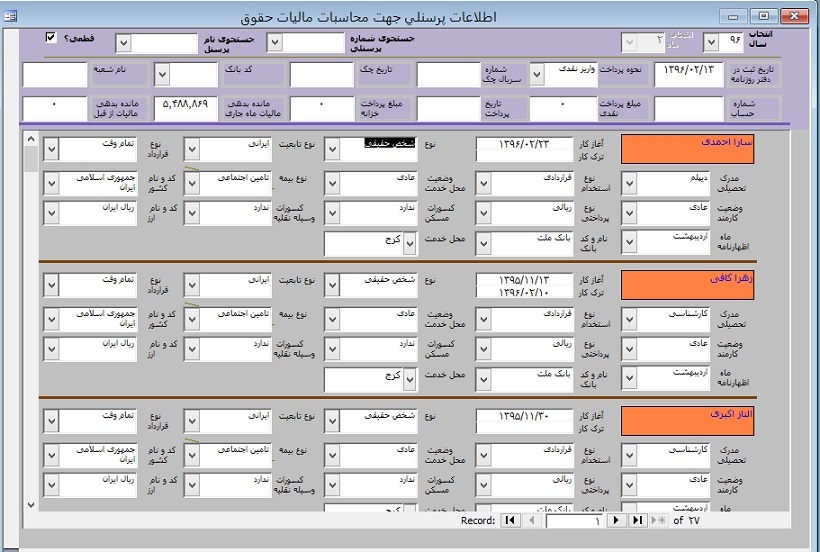Open the جستجوی نام پرسنل dropdown
Viewport: 820px width, 552px height.
coord(123,43)
